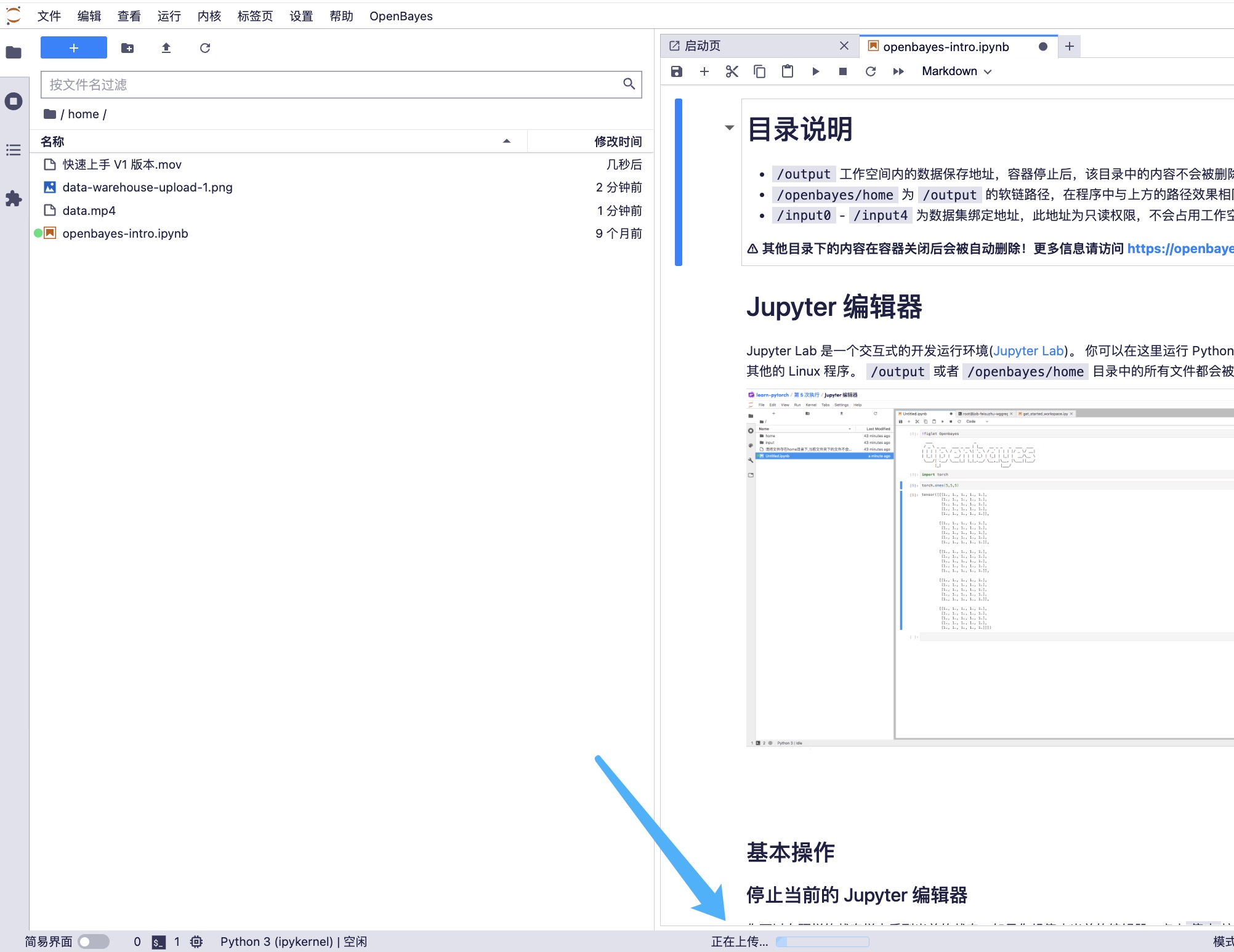The width and height of the screenshot is (1234, 952).
Task: Open the 内核 menu
Action: (209, 16)
